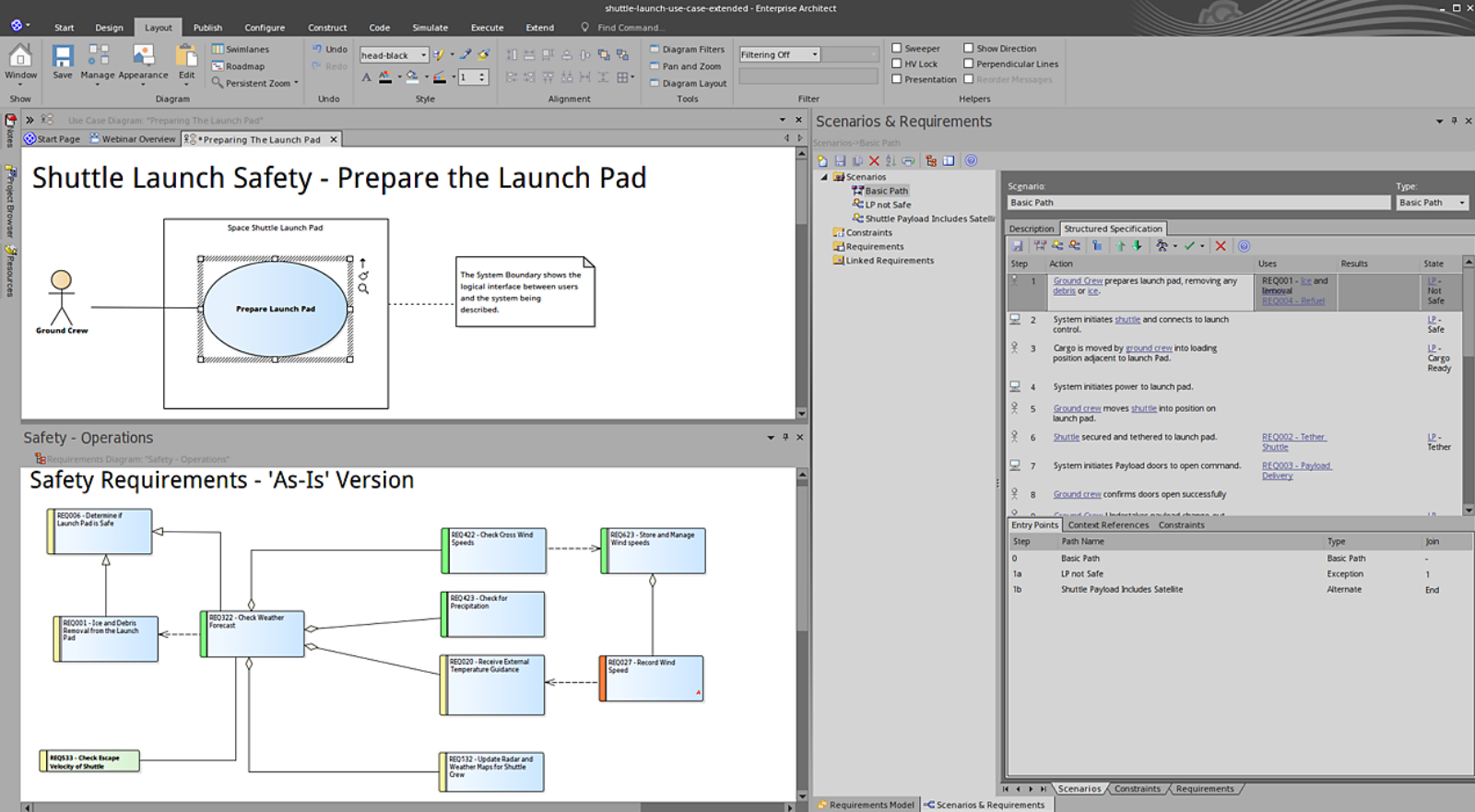Click the Save diagram icon in the ribbon
Image resolution: width=1475 pixels, height=812 pixels.
tap(62, 56)
